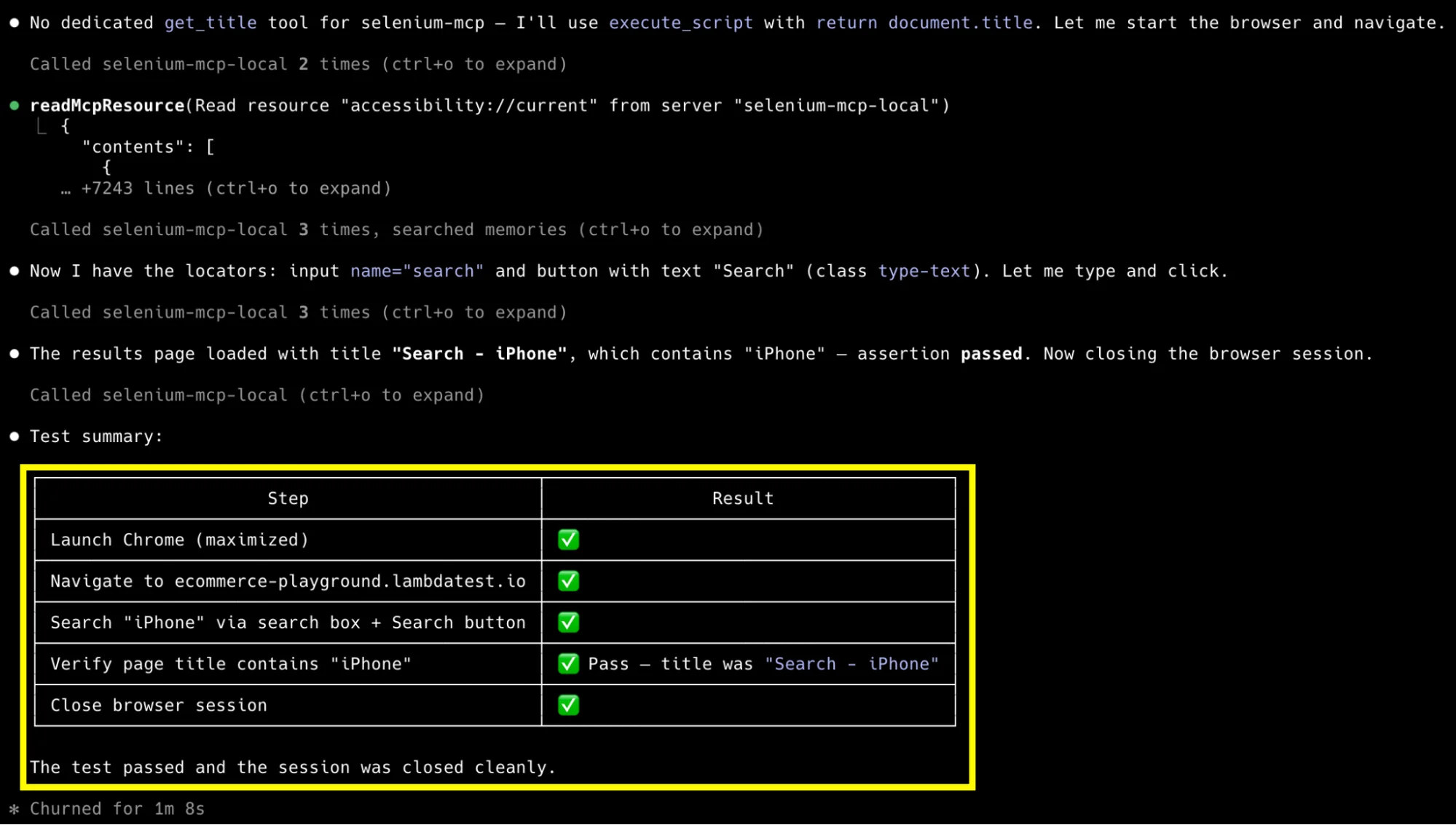Click "Navigate to ecommerce-playground.lambdatest.io" cell
Screen dimensions: 1456x825
click(x=288, y=581)
